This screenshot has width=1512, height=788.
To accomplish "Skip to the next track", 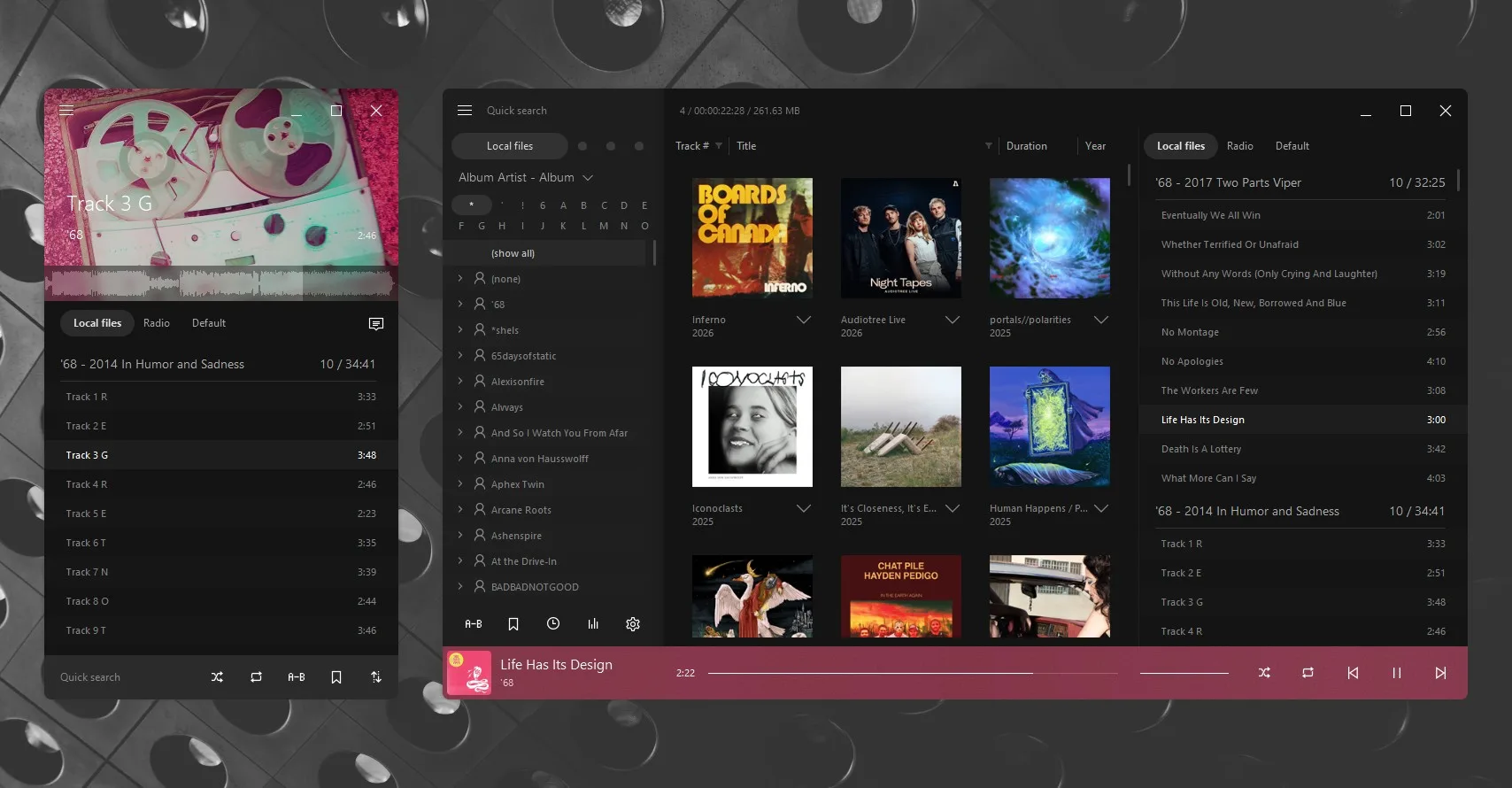I will 1440,673.
